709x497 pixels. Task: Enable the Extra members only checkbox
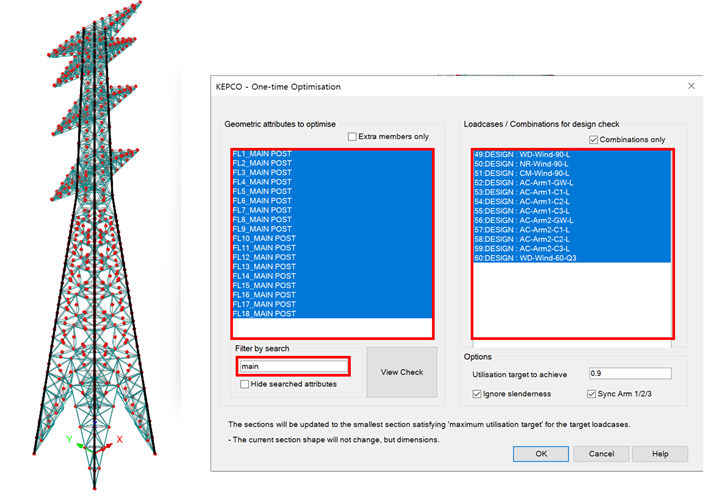point(352,137)
